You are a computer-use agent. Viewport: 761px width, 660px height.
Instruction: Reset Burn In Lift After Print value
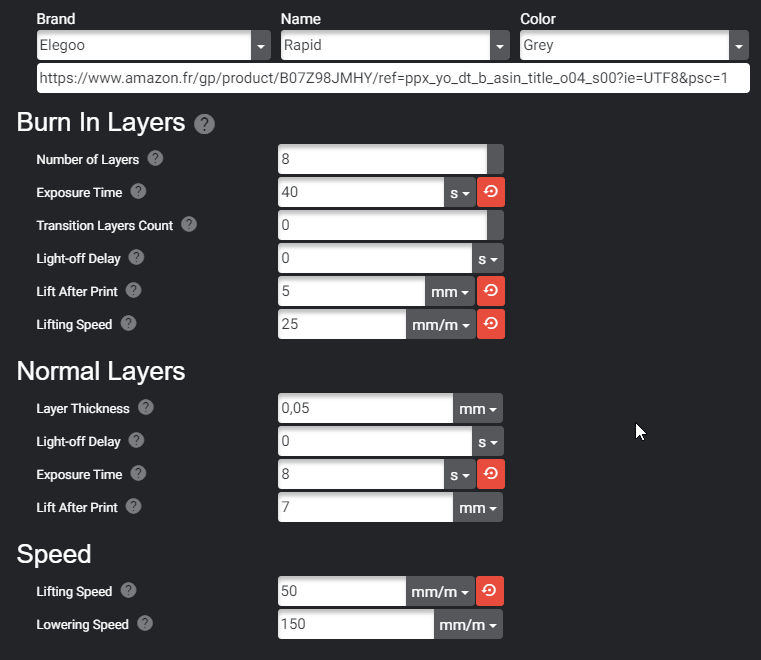tap(491, 291)
